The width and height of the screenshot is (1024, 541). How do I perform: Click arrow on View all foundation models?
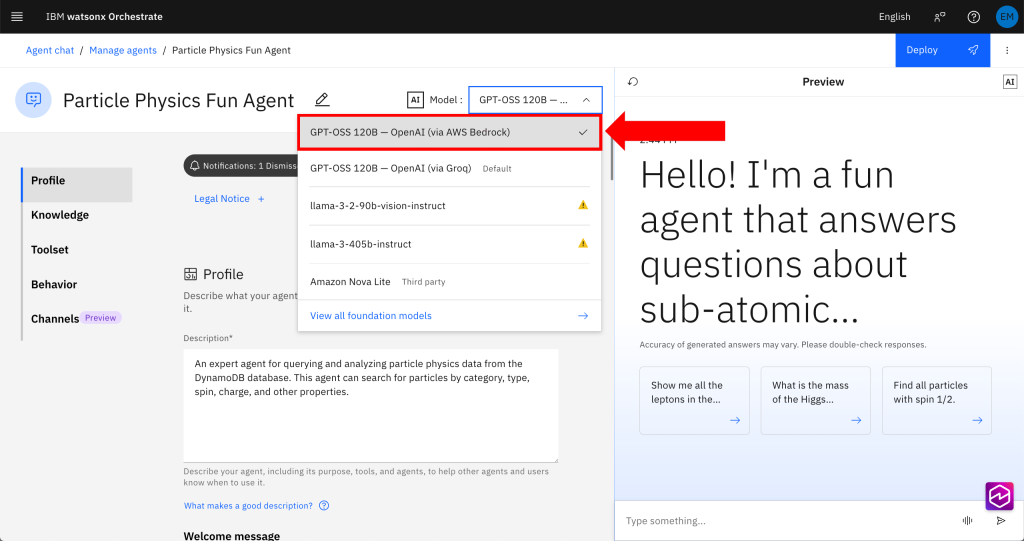click(583, 316)
